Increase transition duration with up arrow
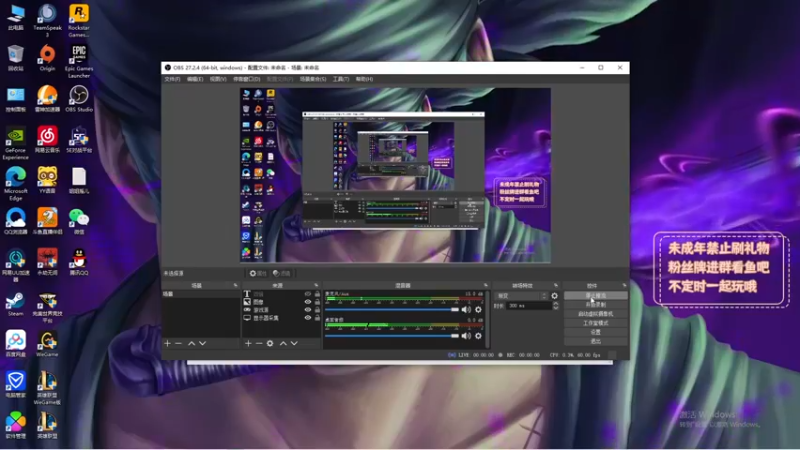The height and width of the screenshot is (450, 800). tap(556, 304)
